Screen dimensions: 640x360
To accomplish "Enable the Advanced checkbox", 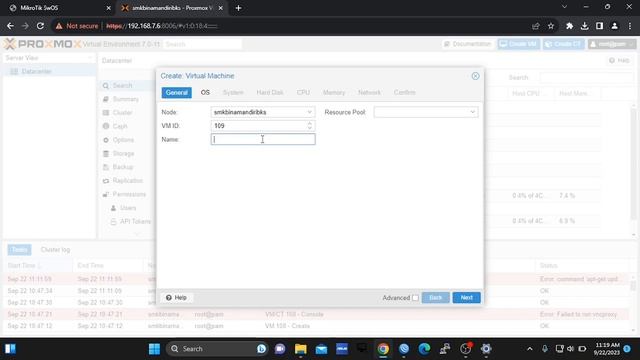I will tap(415, 298).
